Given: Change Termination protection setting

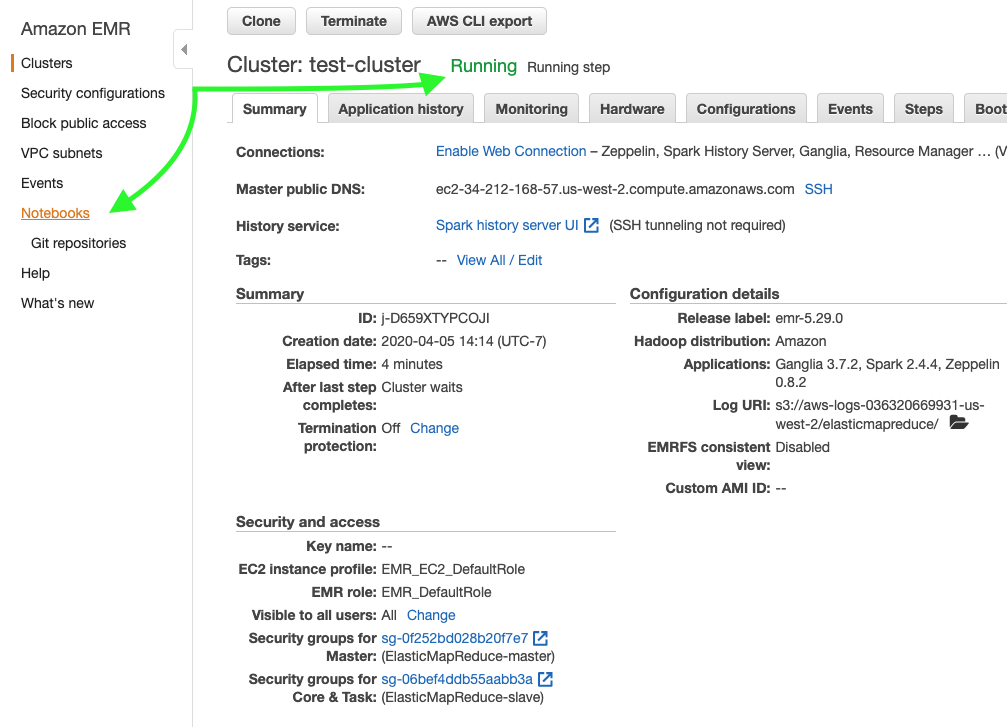Looking at the screenshot, I should click(434, 428).
